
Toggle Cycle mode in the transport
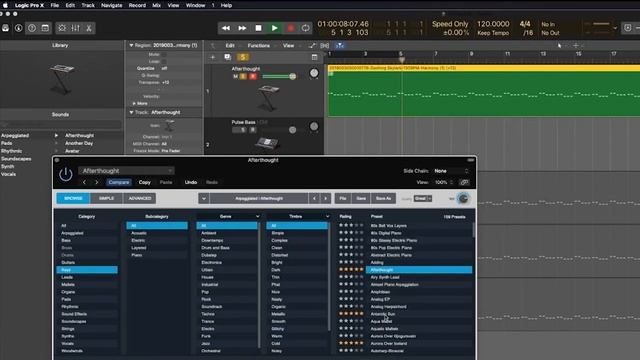[x=305, y=28]
